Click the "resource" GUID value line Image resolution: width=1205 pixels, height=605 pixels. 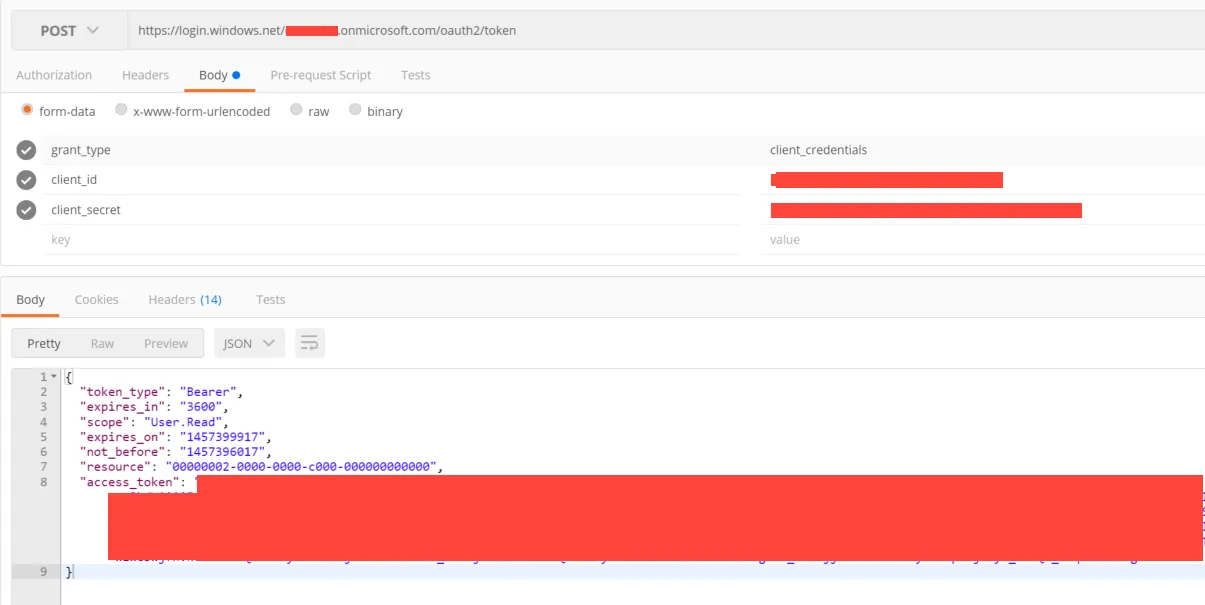260,467
